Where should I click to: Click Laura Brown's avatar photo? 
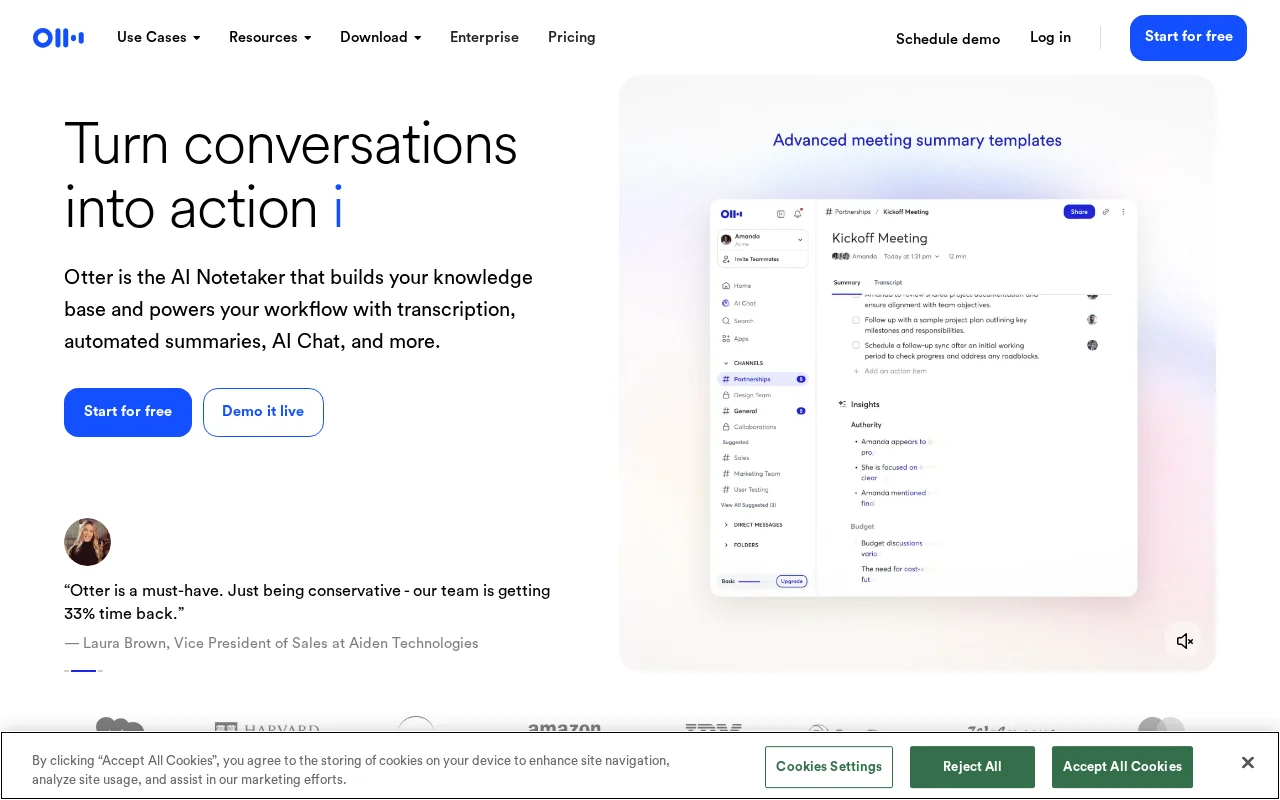point(87,542)
